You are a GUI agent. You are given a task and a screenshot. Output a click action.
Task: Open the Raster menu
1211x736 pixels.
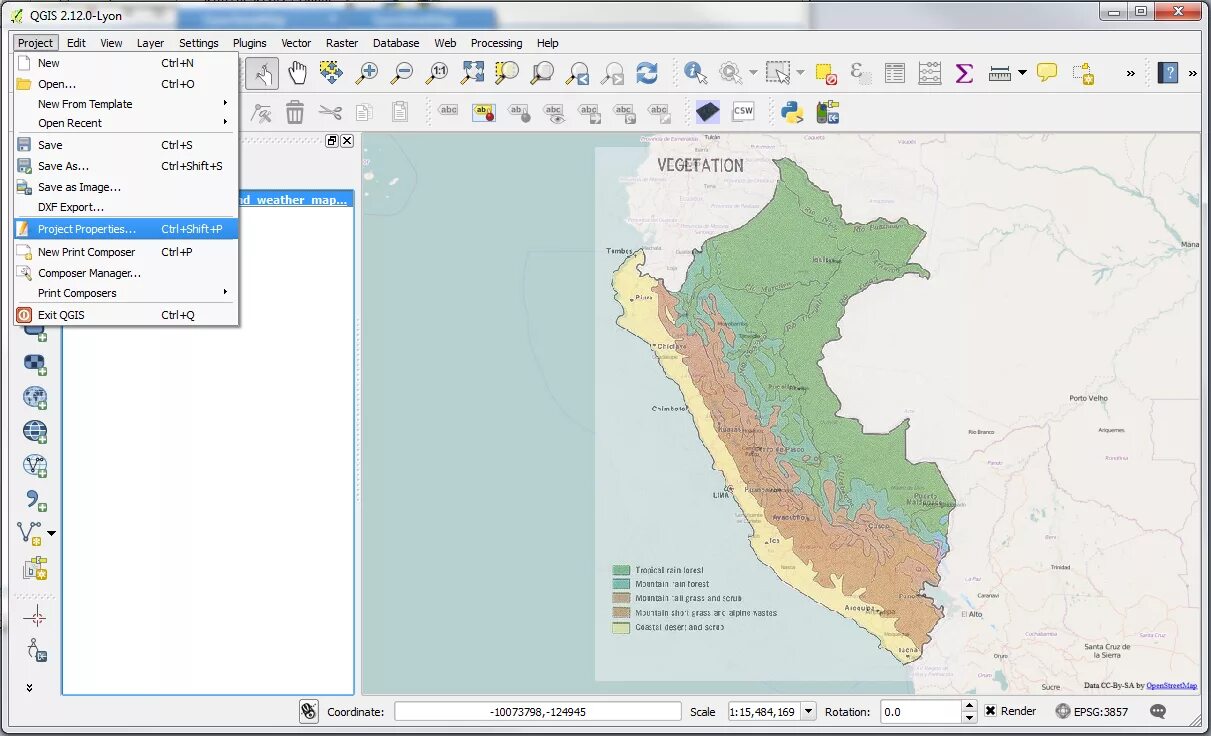341,43
